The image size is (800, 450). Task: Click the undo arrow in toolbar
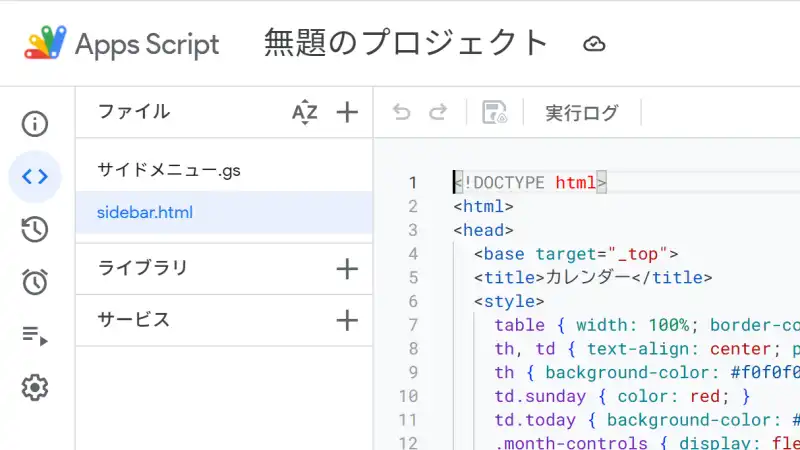(x=402, y=112)
